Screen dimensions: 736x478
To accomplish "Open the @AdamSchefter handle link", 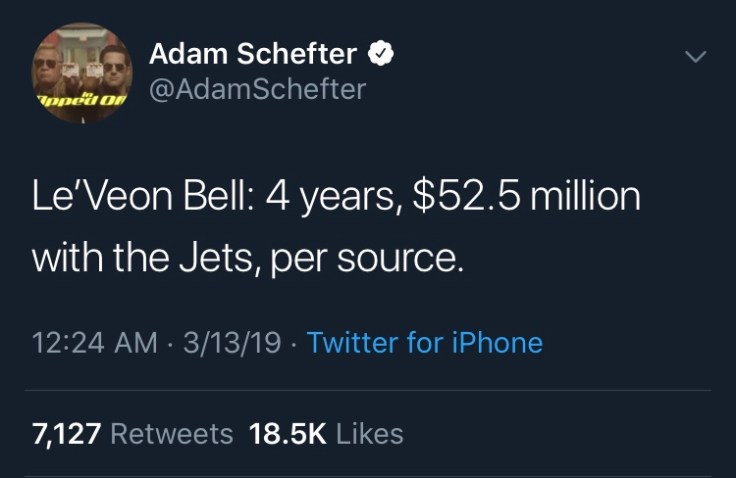I will 256,90.
